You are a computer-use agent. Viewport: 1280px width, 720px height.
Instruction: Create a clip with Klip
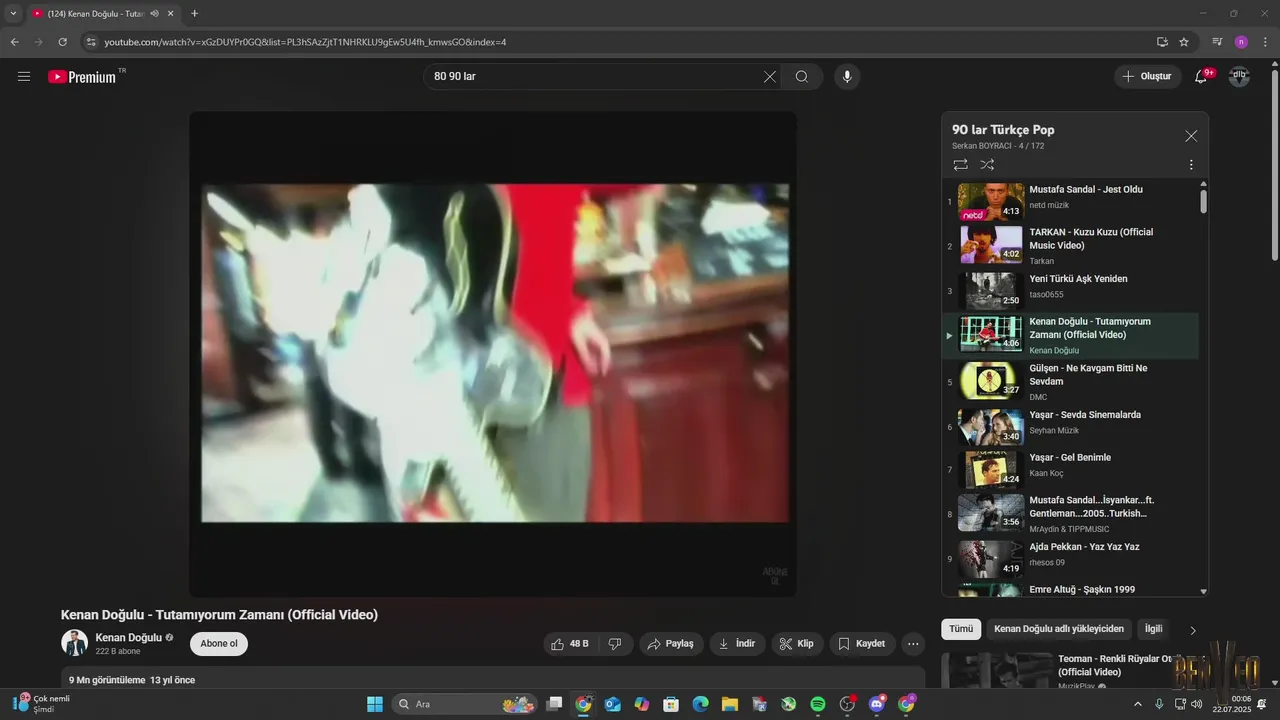[797, 644]
